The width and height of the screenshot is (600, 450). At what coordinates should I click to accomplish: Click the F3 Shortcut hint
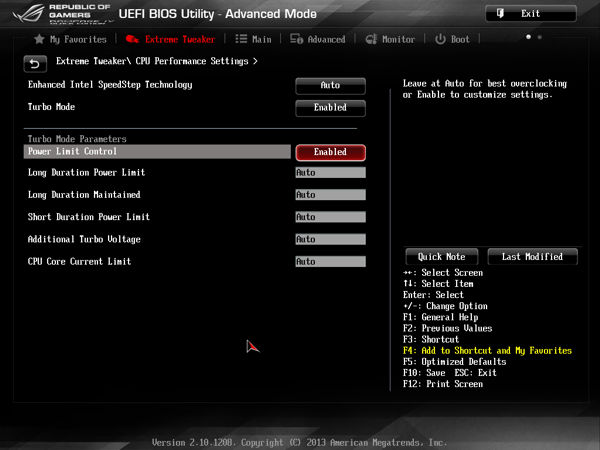point(431,339)
